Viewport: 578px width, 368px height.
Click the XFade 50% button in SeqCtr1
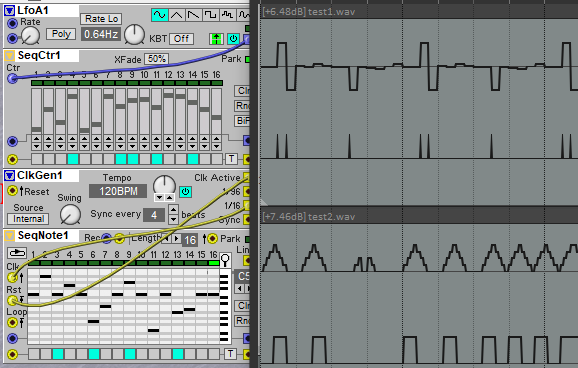(x=156, y=59)
